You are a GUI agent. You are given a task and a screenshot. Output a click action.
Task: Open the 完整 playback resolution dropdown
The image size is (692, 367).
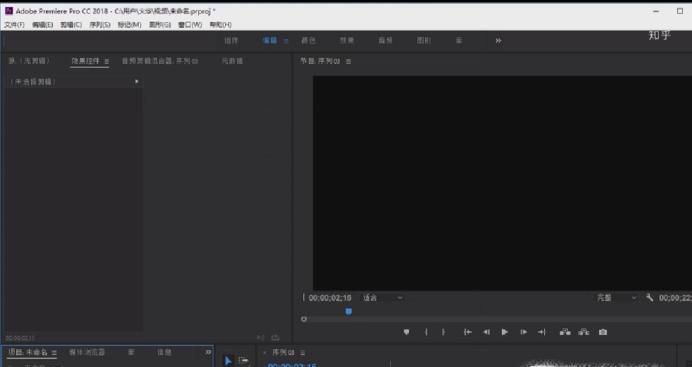tap(617, 298)
